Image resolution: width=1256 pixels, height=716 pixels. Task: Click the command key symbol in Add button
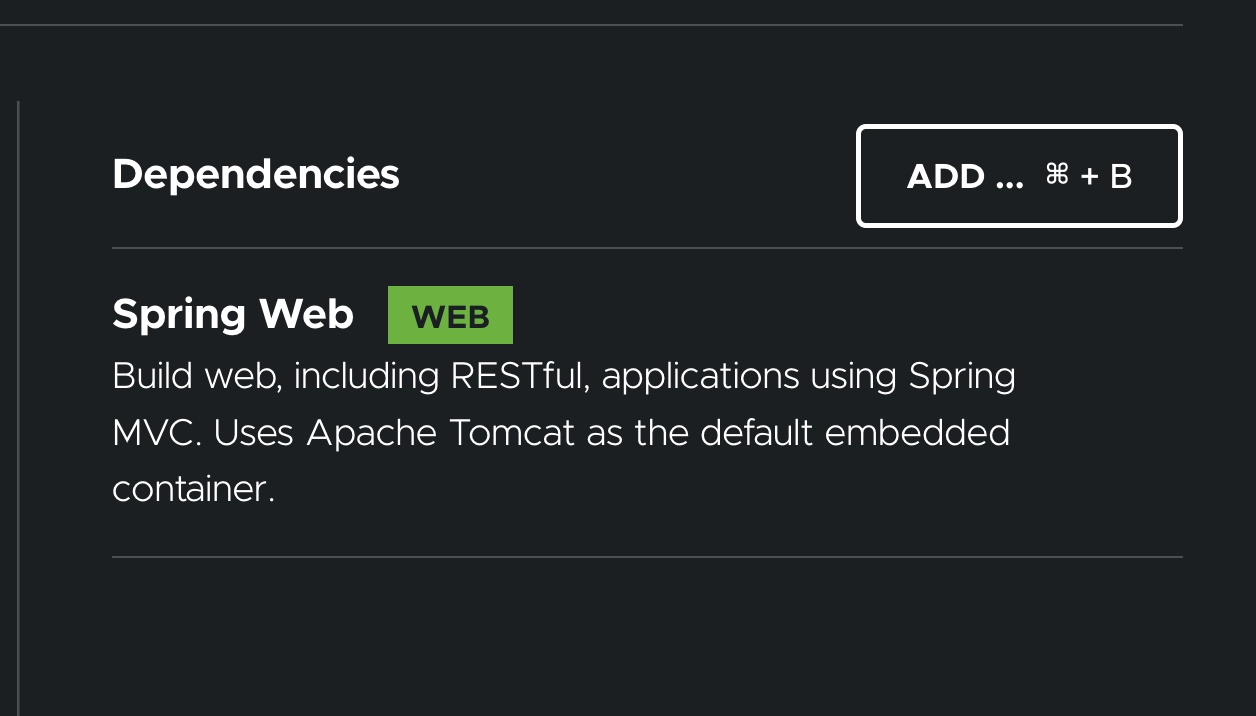[1057, 175]
